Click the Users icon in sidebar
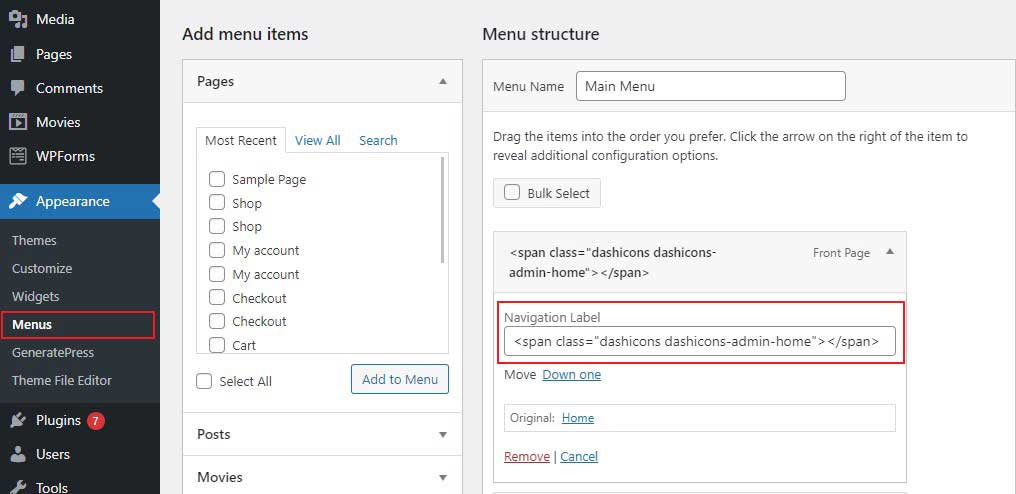The image size is (1016, 494). [x=18, y=454]
